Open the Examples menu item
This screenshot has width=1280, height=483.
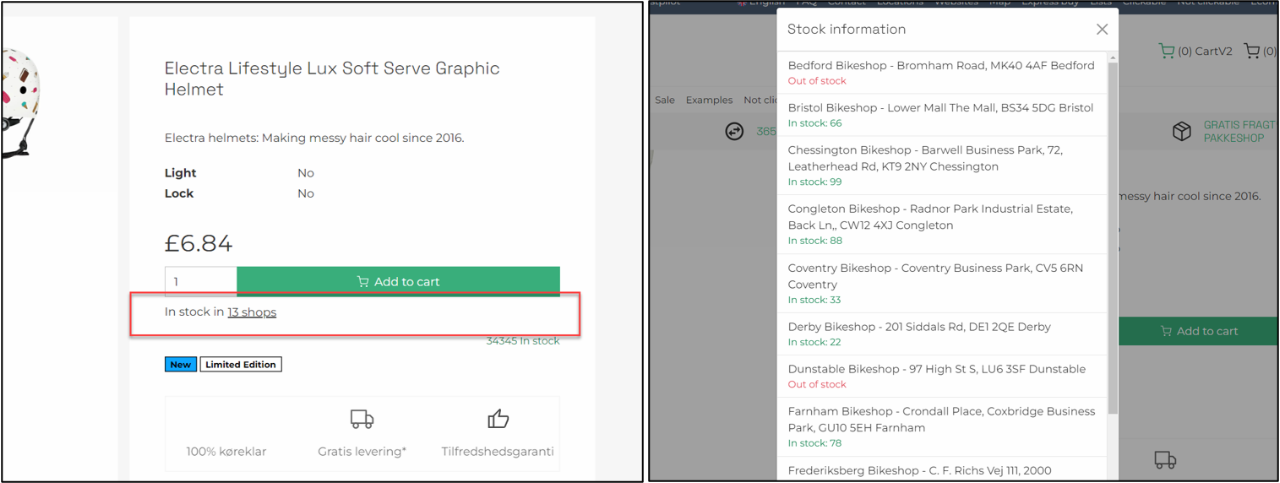pyautogui.click(x=709, y=100)
